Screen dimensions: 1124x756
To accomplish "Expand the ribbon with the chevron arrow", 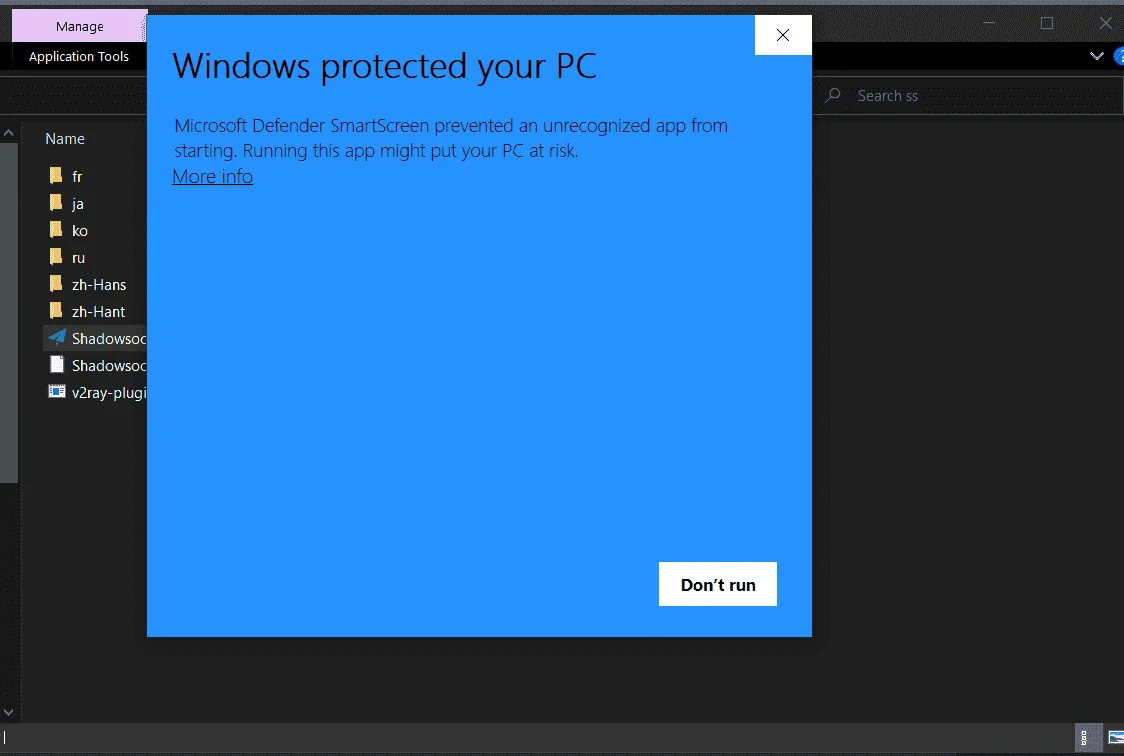I will [x=1096, y=56].
